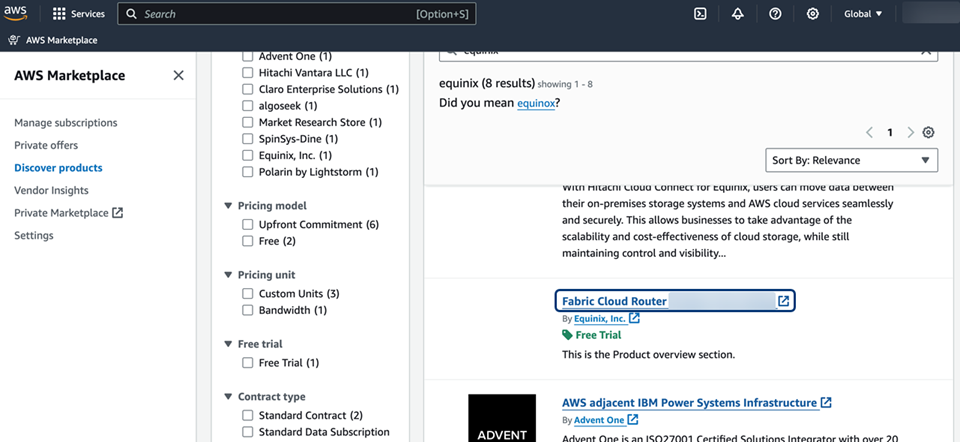Image resolution: width=961 pixels, height=442 pixels.
Task: Click external icon next to Advent One vendor
Action: point(633,420)
